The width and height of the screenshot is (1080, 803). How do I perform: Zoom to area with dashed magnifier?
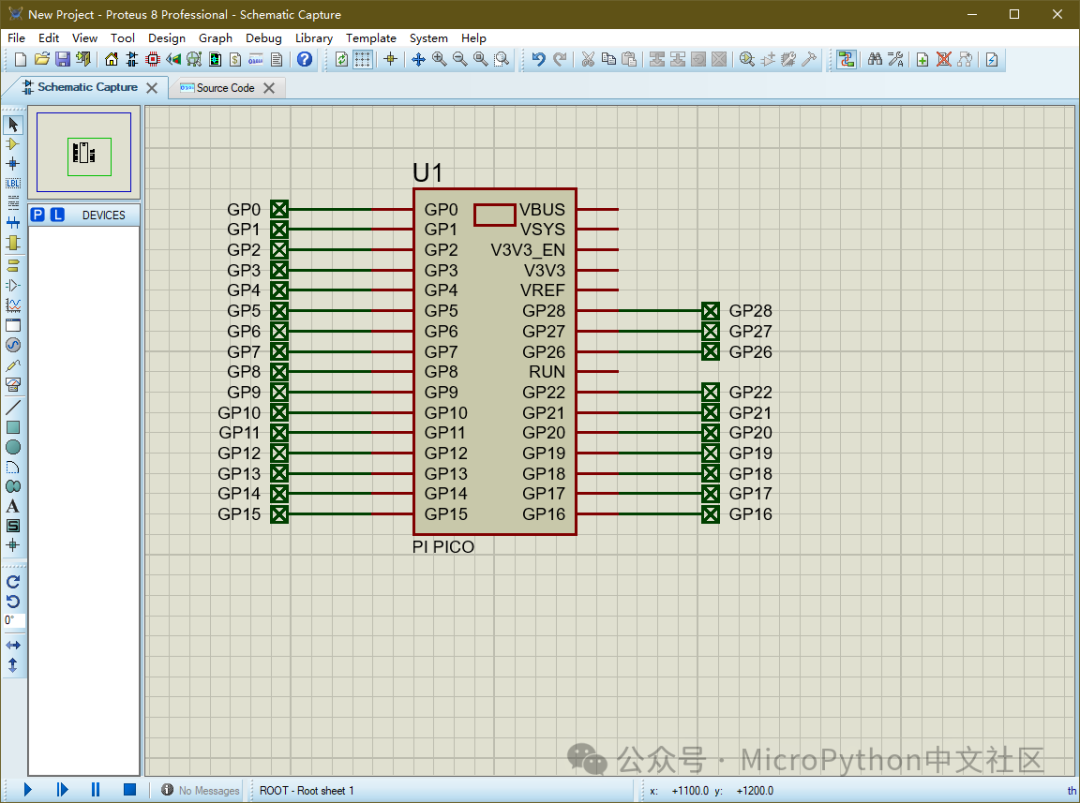coord(502,60)
